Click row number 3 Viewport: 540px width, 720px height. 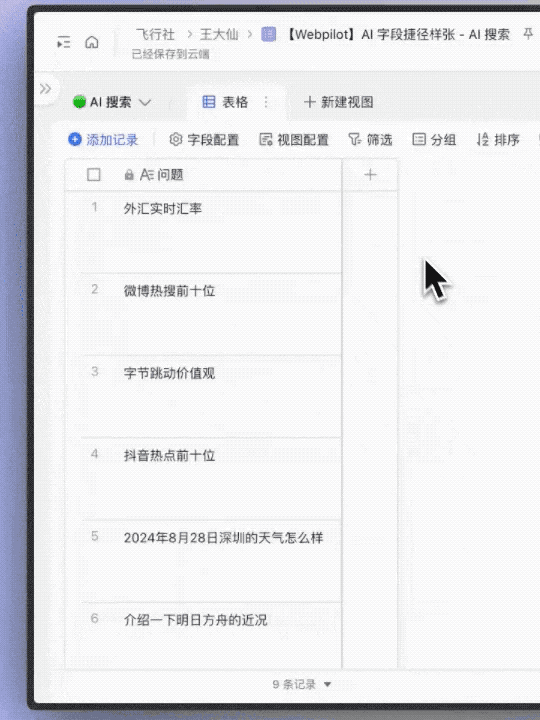pyautogui.click(x=95, y=371)
